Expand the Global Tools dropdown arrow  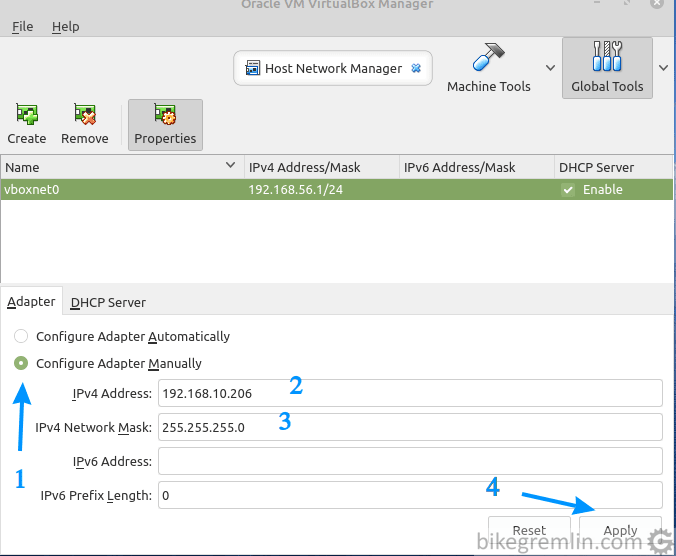click(x=663, y=68)
